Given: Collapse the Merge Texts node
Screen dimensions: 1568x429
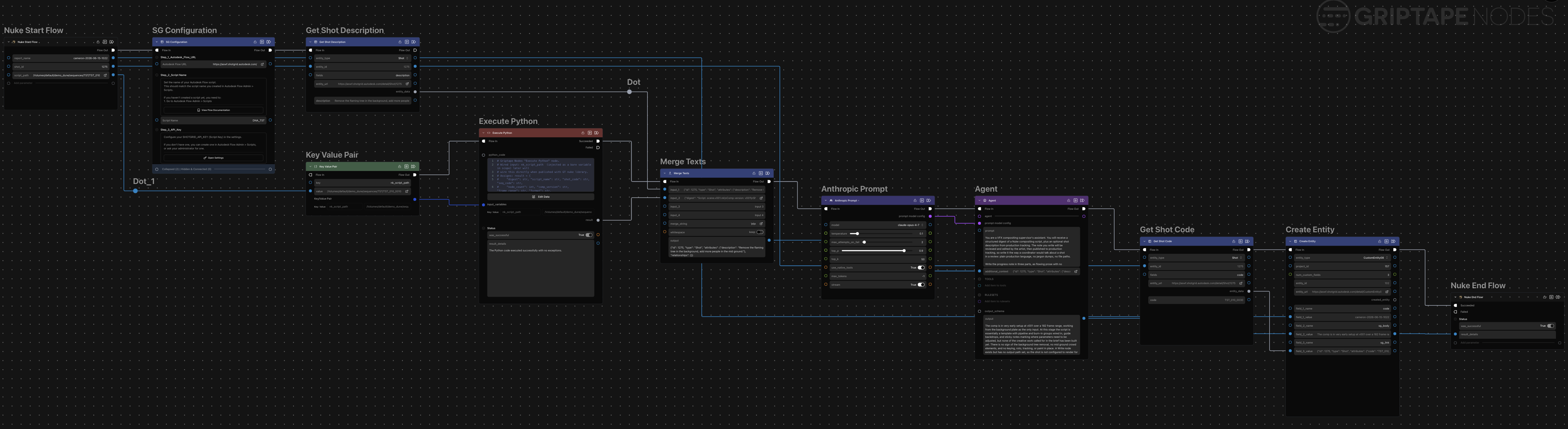Looking at the screenshot, I should [665, 173].
